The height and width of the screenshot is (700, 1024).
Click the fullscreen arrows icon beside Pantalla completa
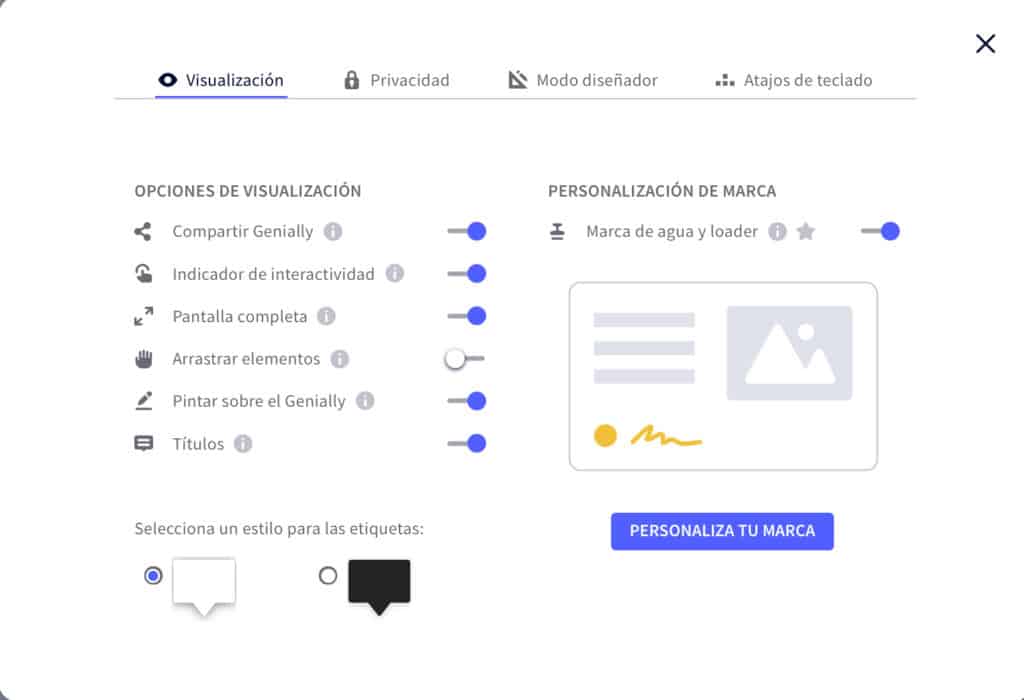point(144,316)
